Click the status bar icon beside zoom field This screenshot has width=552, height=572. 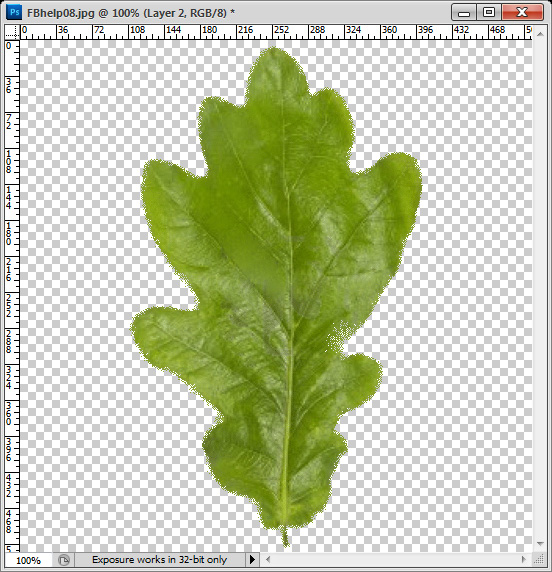point(64,560)
